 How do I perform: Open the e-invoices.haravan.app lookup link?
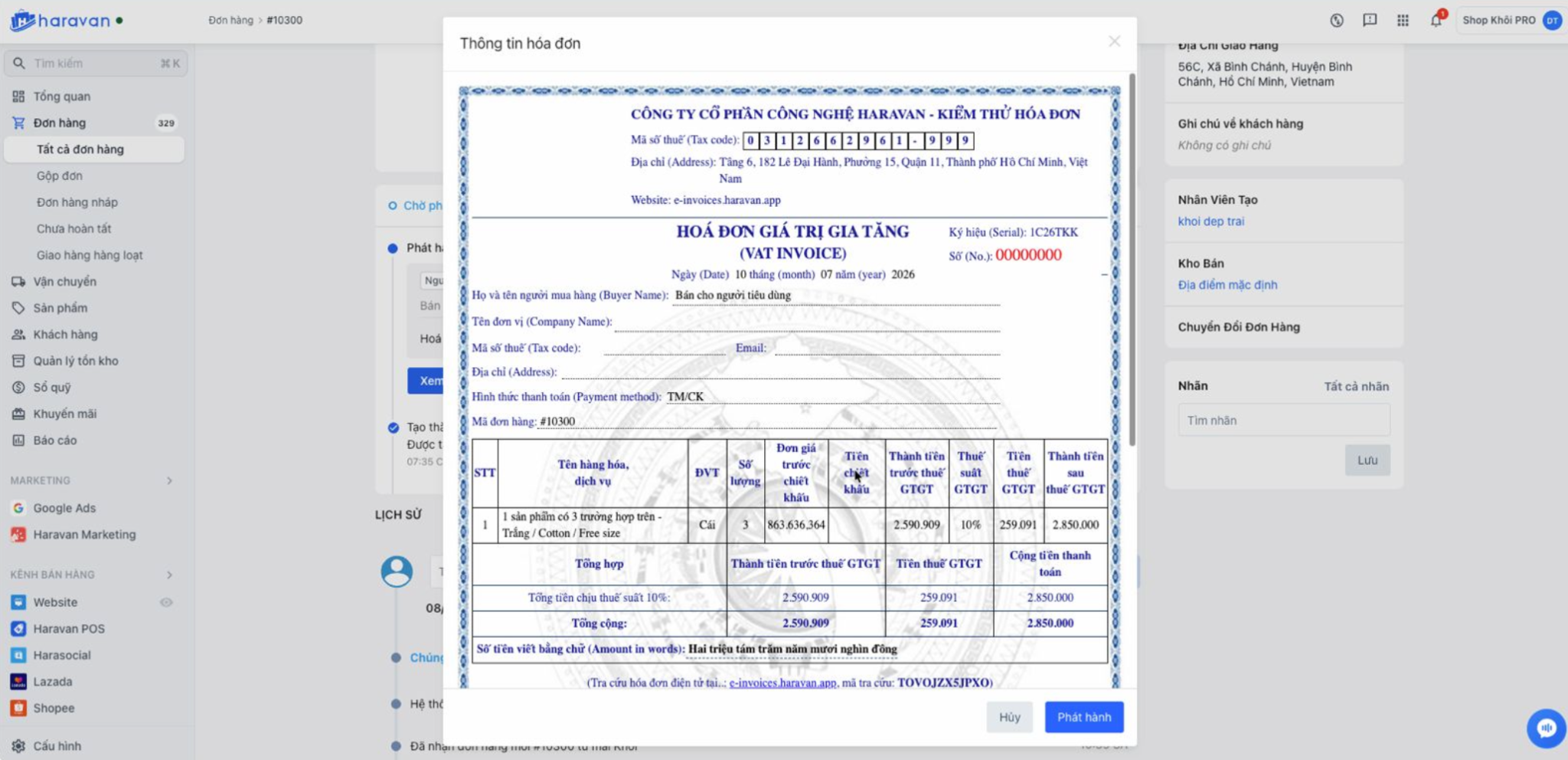coord(782,683)
